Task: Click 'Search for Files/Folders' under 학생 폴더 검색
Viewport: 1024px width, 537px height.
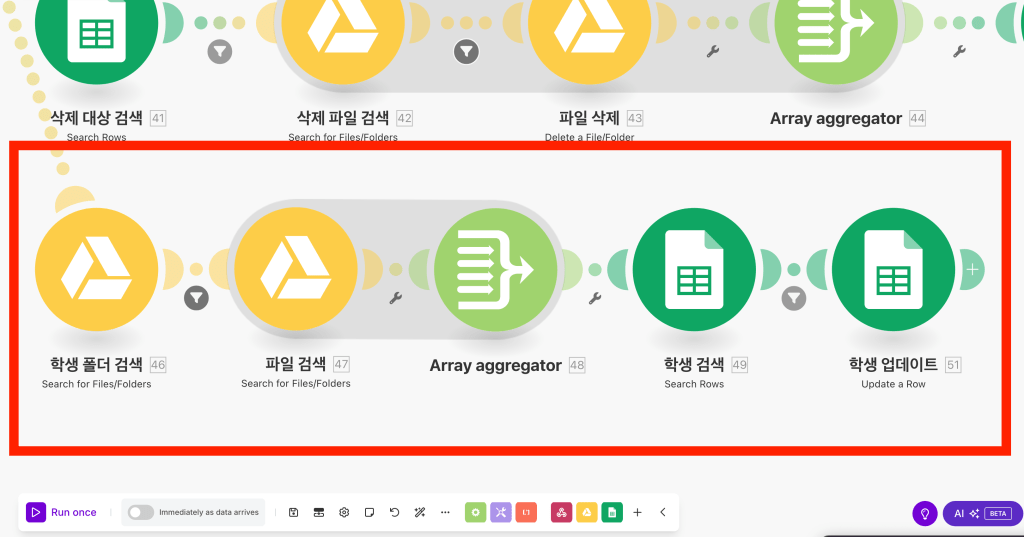Action: 97,384
